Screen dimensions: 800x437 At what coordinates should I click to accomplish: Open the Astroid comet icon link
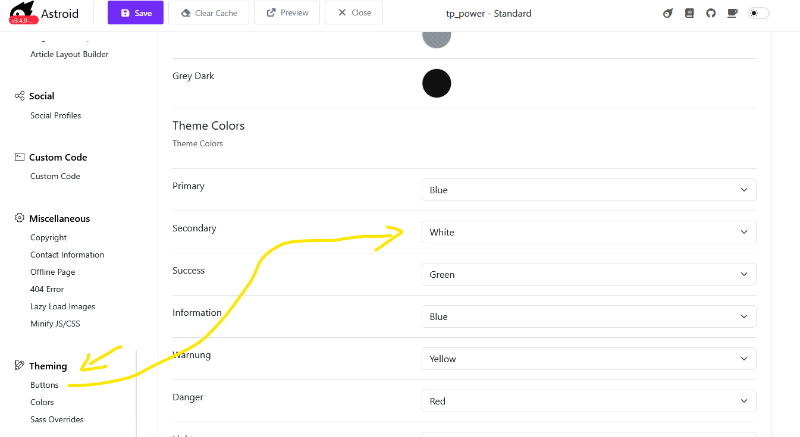(668, 13)
